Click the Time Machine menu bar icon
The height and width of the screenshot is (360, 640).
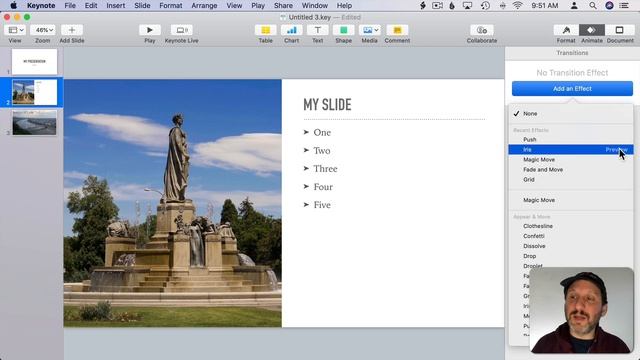(485, 6)
